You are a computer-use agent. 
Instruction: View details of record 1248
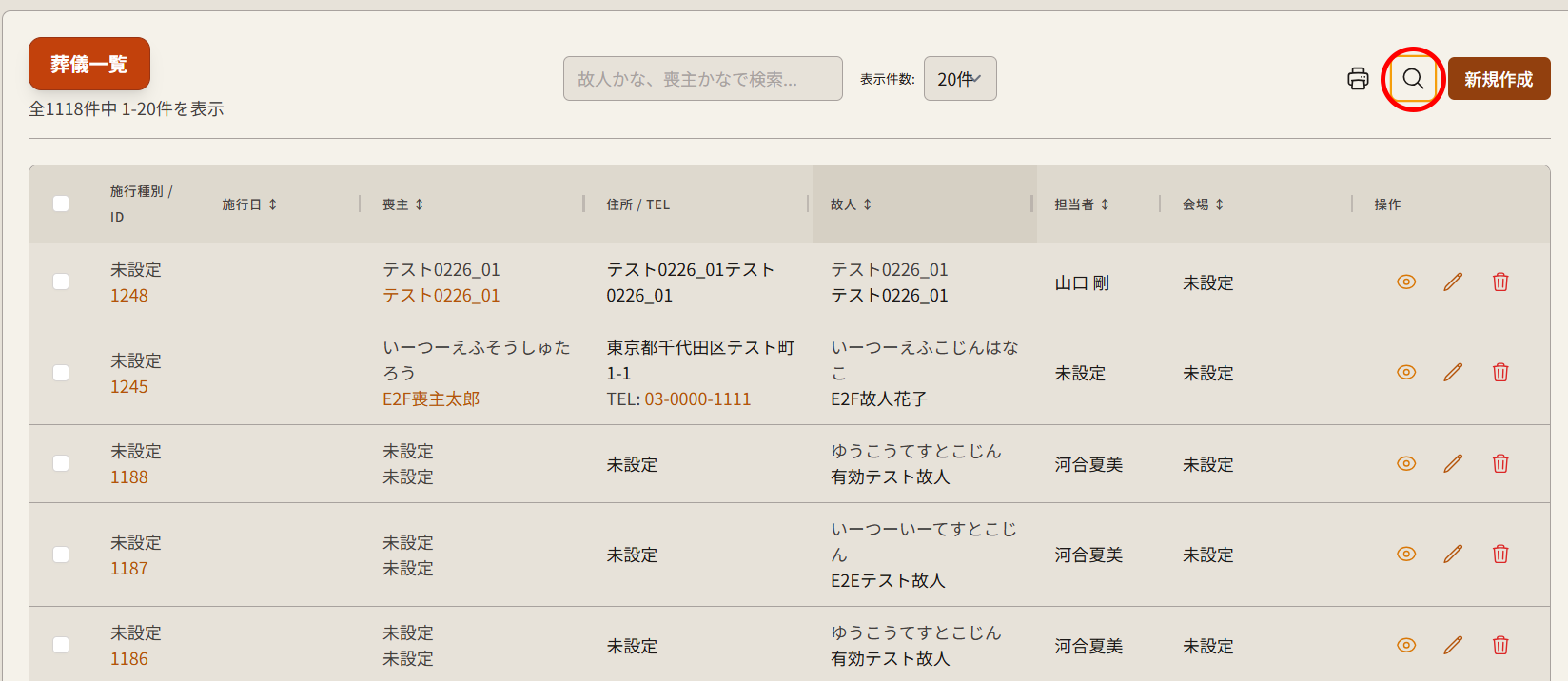click(1405, 282)
